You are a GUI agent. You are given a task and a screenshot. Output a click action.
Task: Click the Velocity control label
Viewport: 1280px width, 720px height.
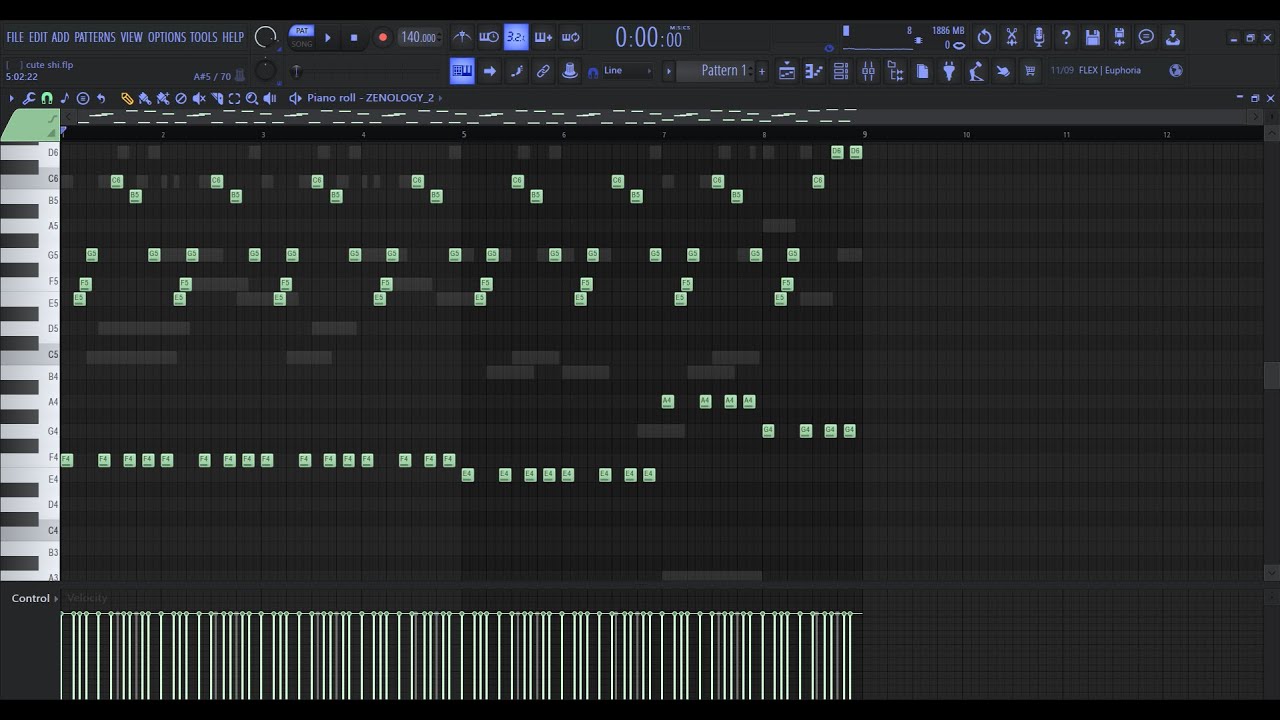[87, 598]
